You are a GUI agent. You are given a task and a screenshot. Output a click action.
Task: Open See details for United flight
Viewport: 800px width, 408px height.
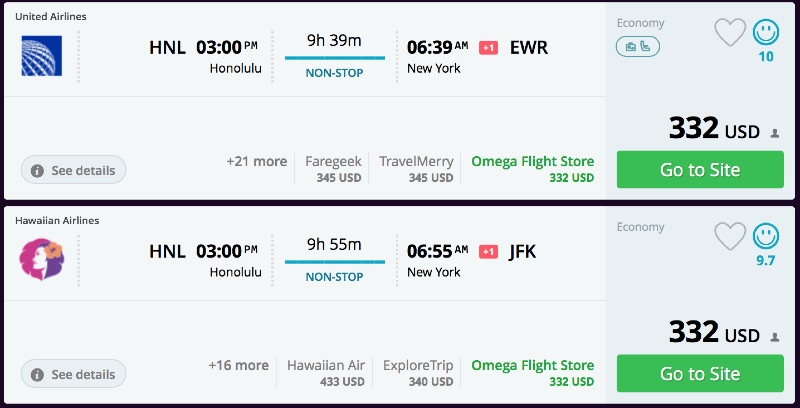point(73,170)
